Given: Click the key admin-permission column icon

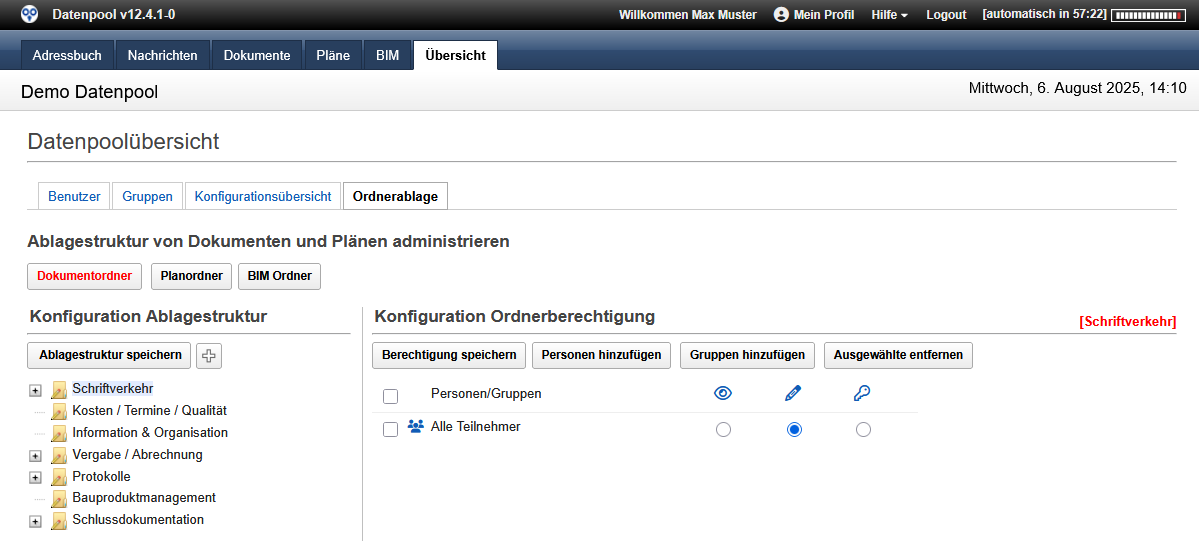Looking at the screenshot, I should tap(862, 394).
